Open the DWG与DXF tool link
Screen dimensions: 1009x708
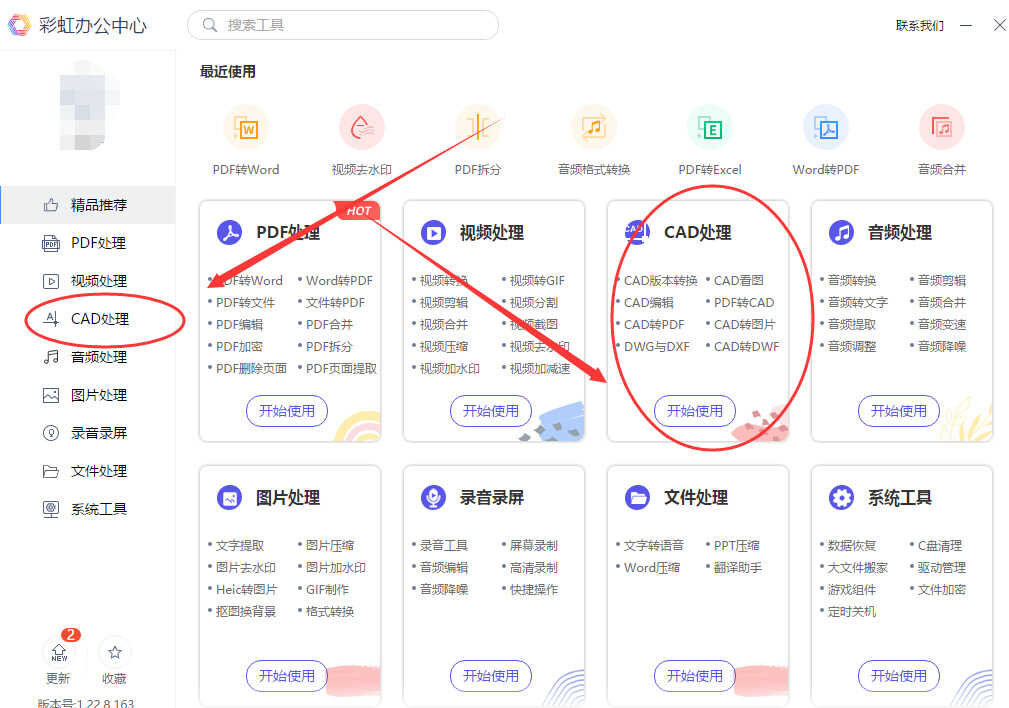tap(656, 346)
